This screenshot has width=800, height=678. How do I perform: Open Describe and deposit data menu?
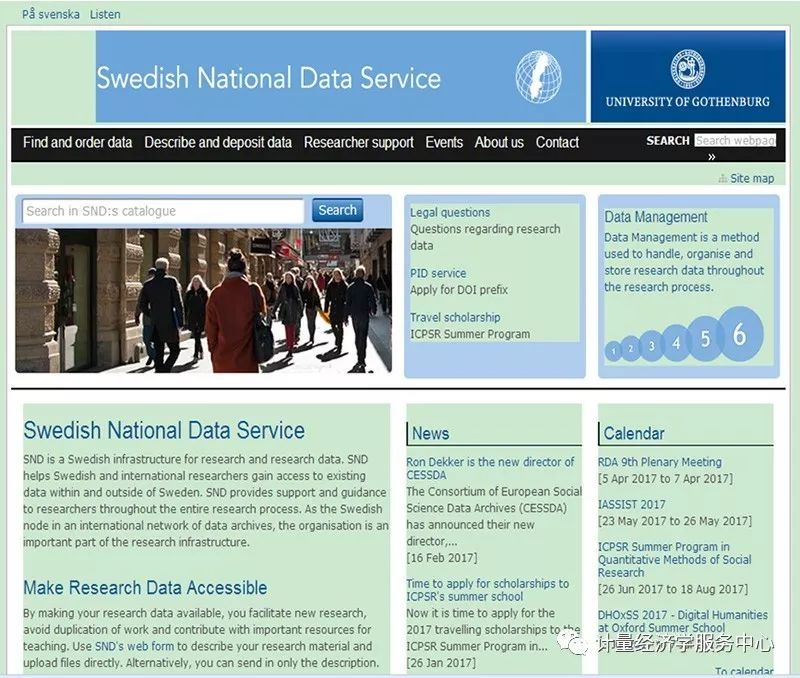[218, 142]
